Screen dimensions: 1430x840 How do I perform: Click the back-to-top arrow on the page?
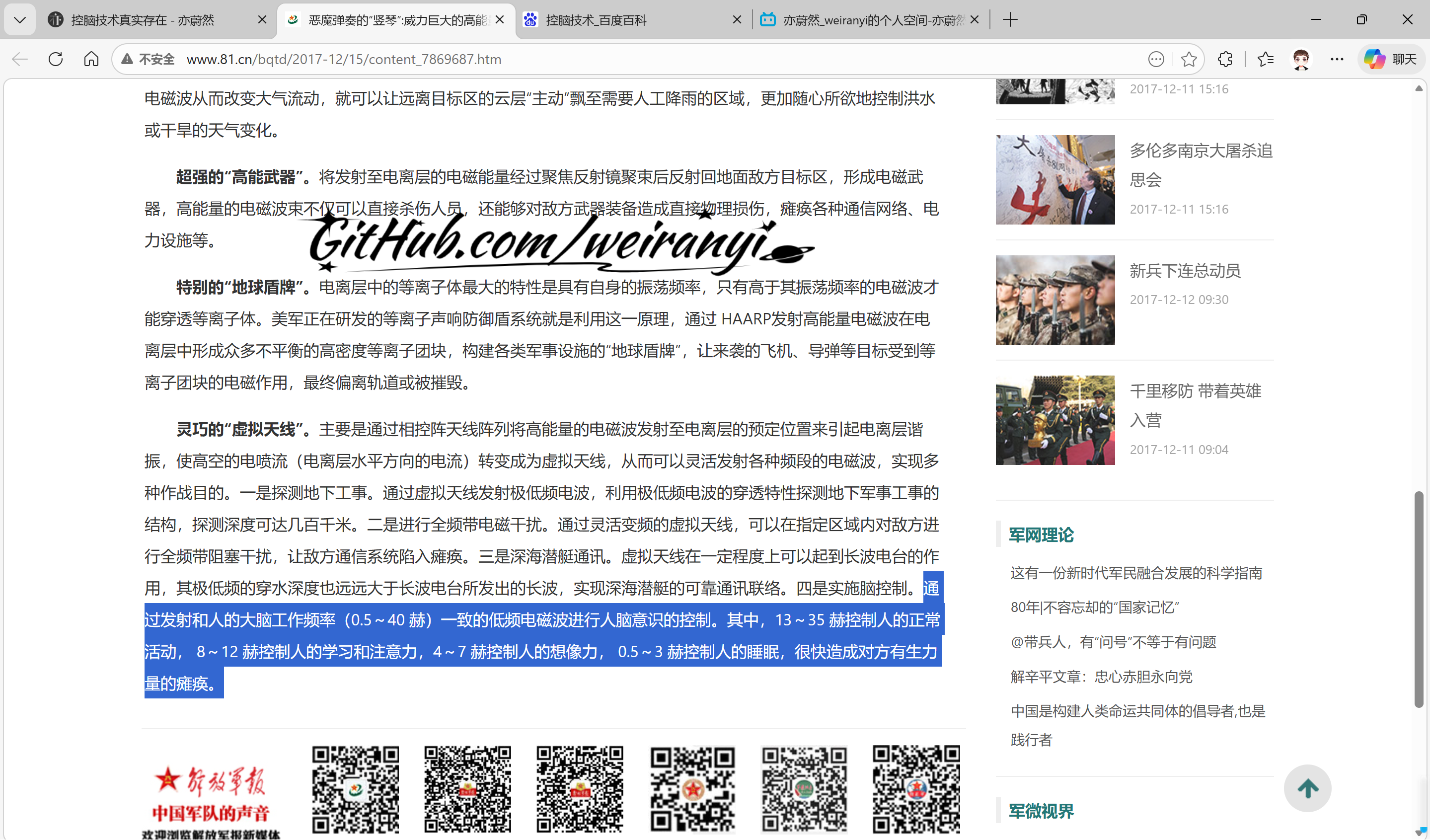click(x=1307, y=788)
